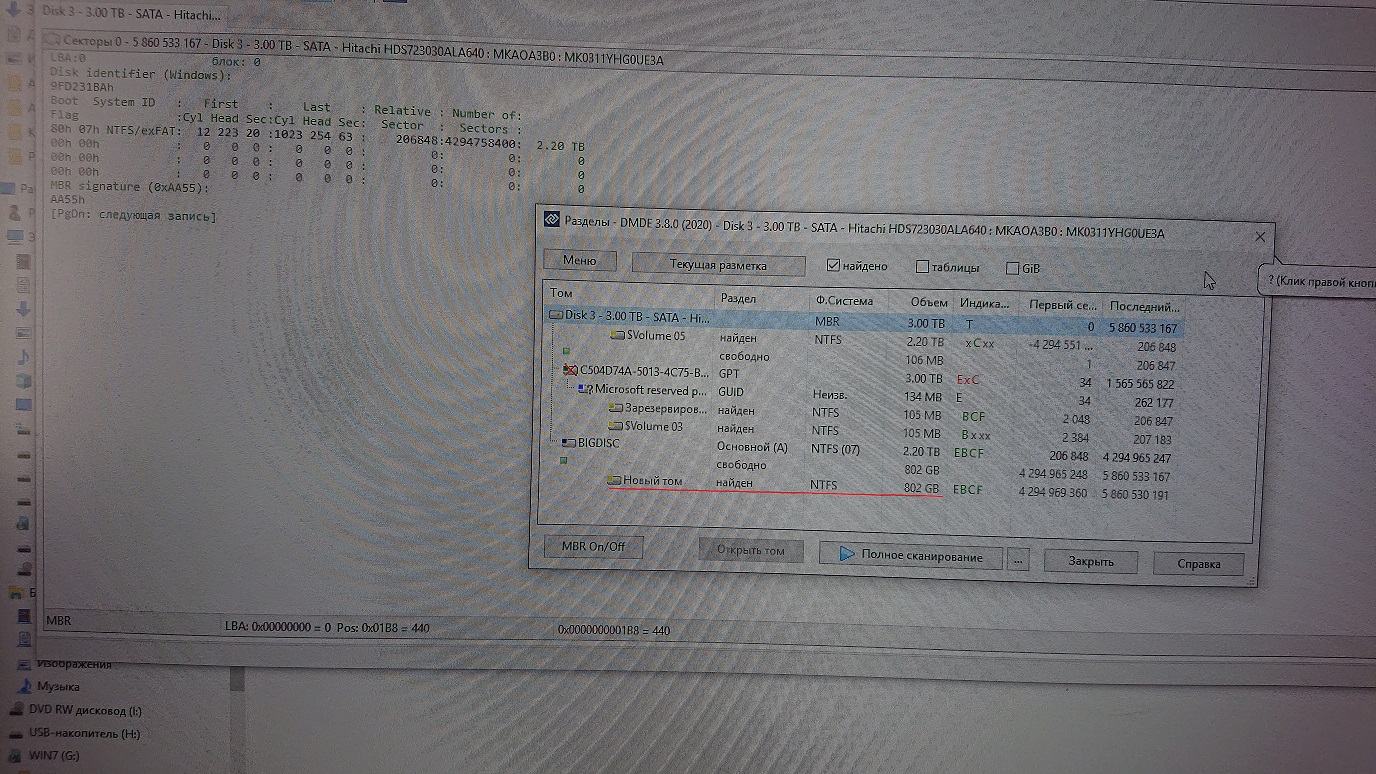Click the volume icon beside Зарезервировано row
The height and width of the screenshot is (774, 1376).
(615, 409)
